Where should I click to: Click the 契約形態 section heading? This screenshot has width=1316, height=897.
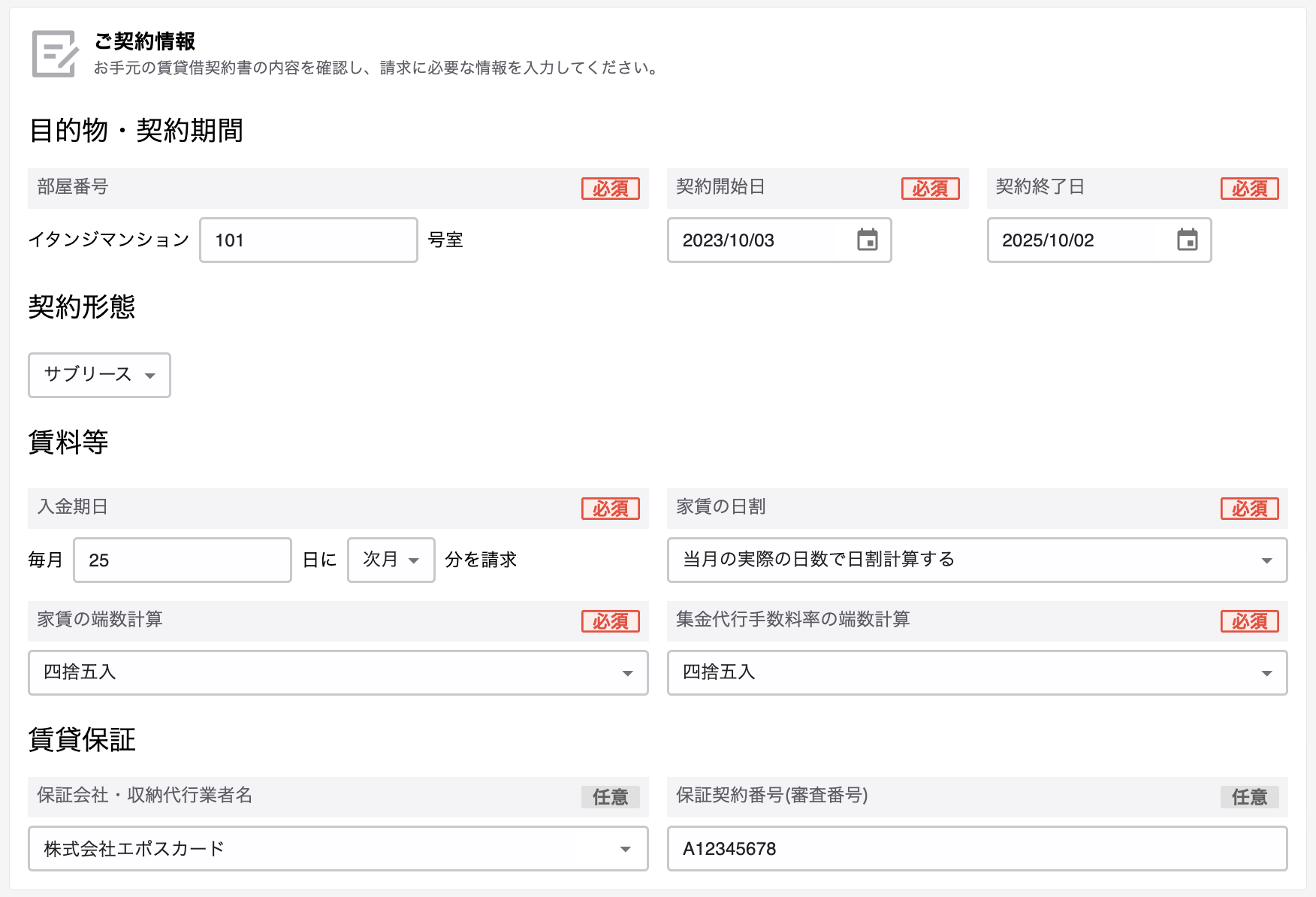coord(82,307)
